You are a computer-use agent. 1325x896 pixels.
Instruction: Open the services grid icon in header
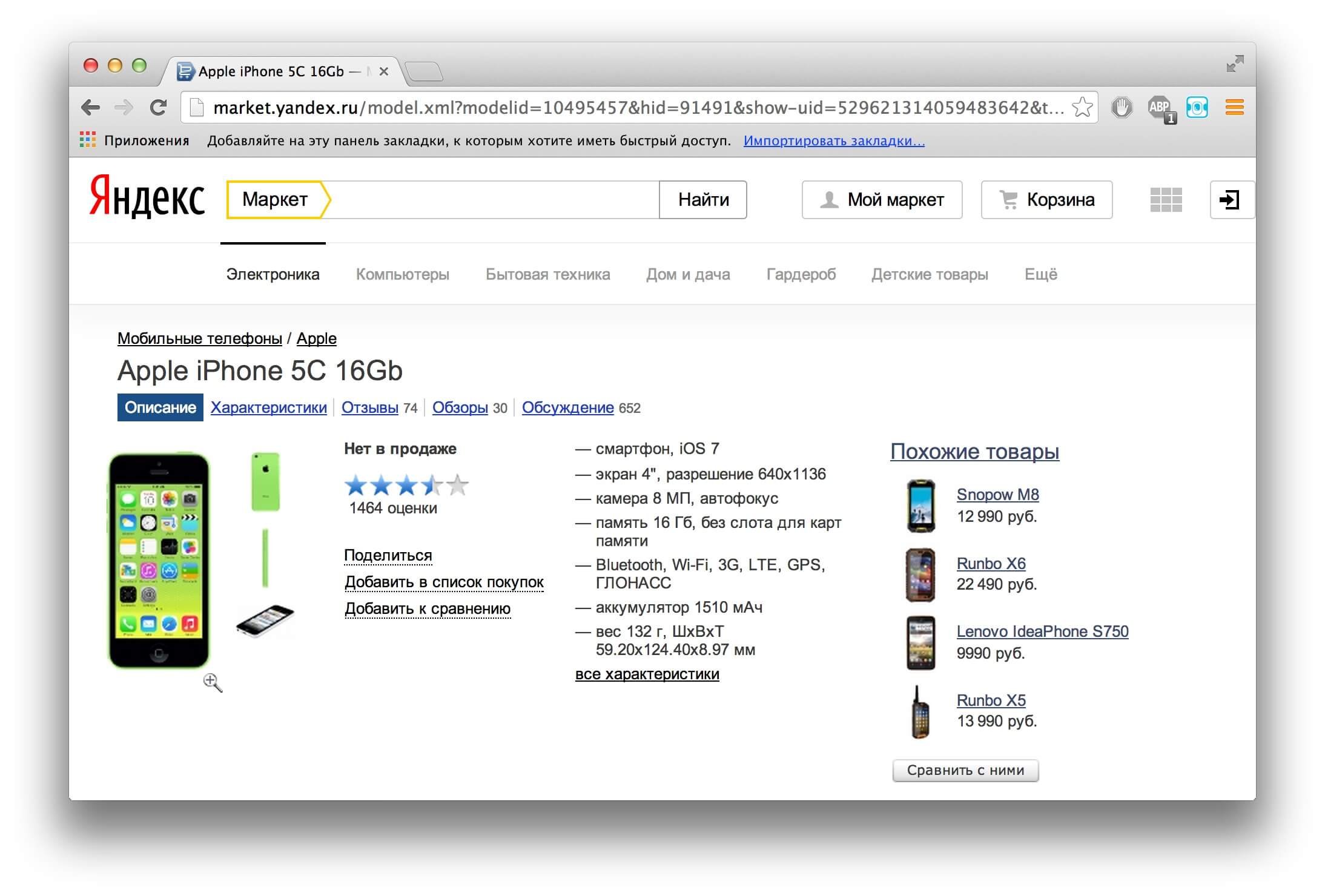(x=1166, y=200)
